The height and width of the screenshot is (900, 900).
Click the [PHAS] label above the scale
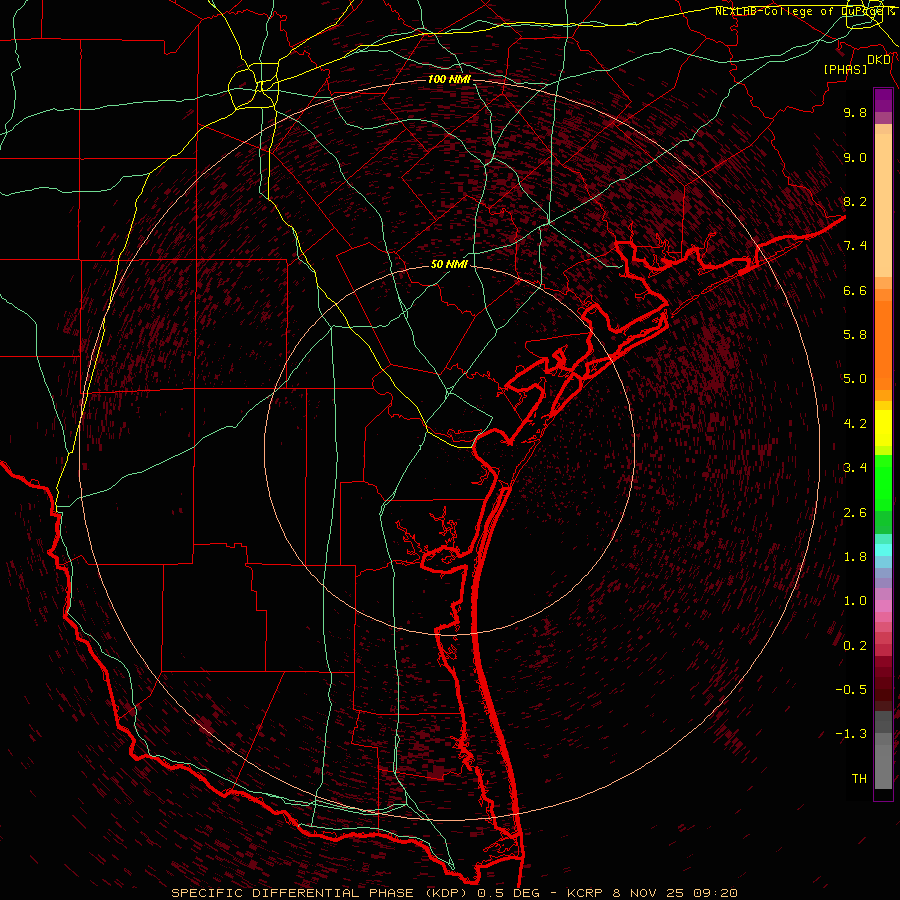[x=845, y=70]
